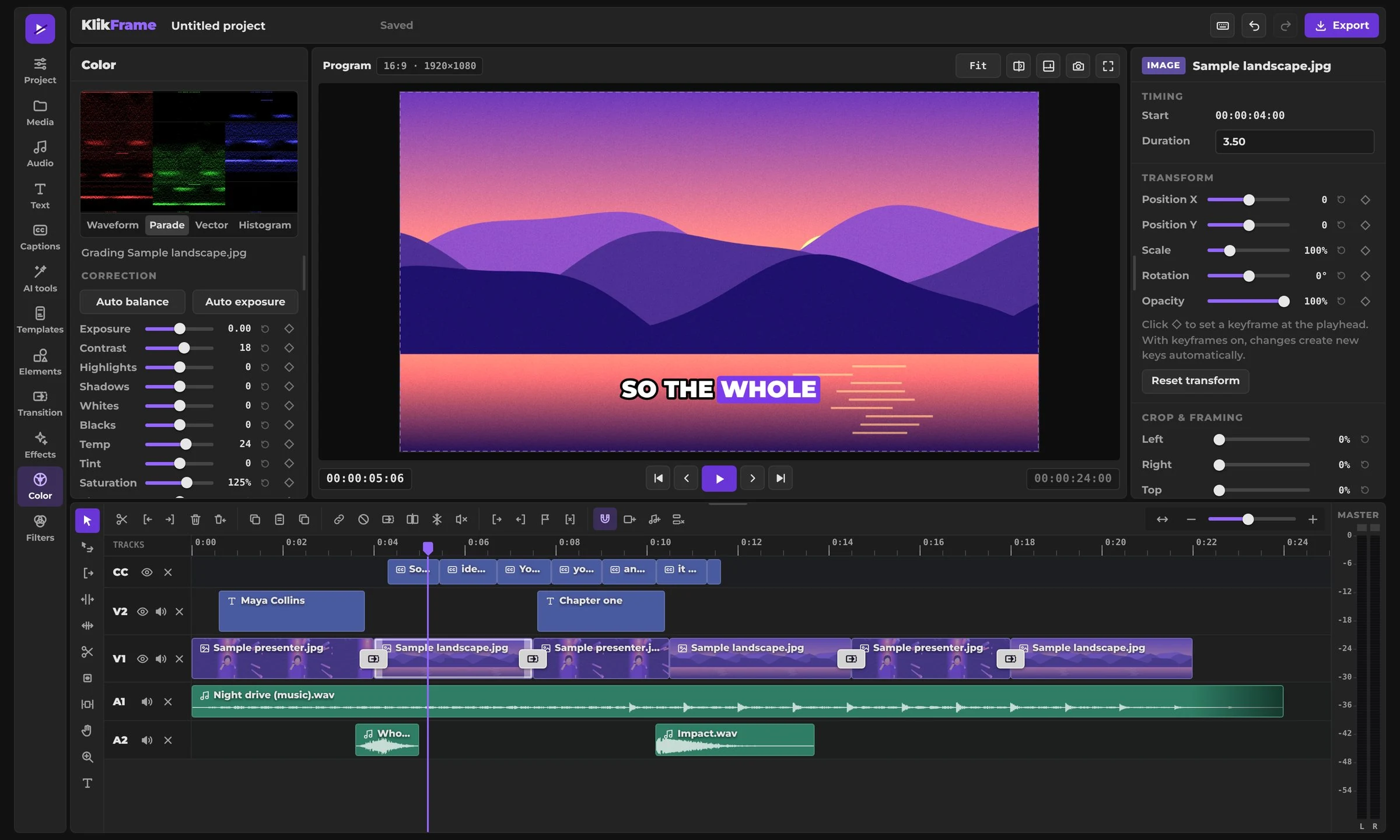Click the add marker flag icon
This screenshot has height=840, width=1400.
point(545,519)
